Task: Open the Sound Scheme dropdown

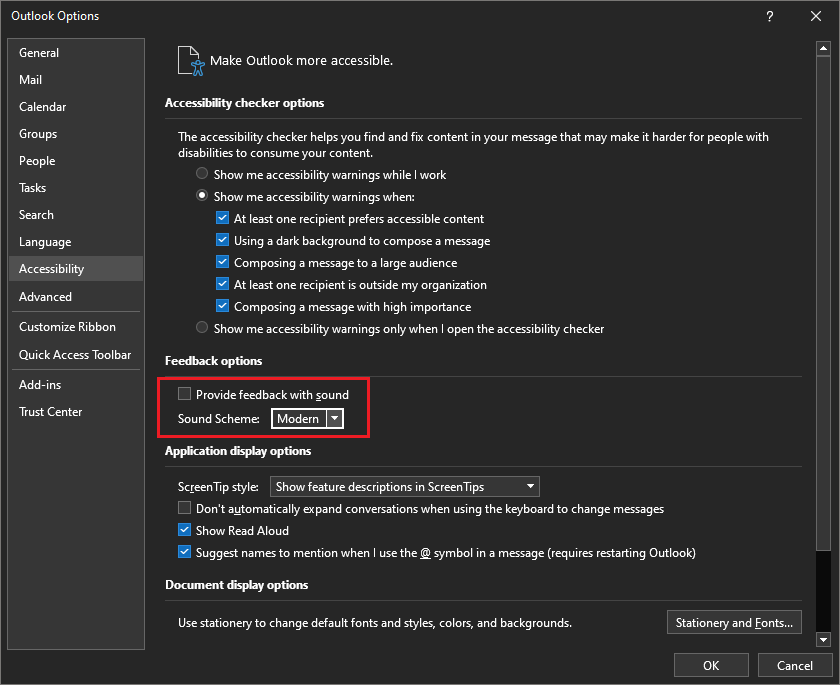Action: (335, 419)
